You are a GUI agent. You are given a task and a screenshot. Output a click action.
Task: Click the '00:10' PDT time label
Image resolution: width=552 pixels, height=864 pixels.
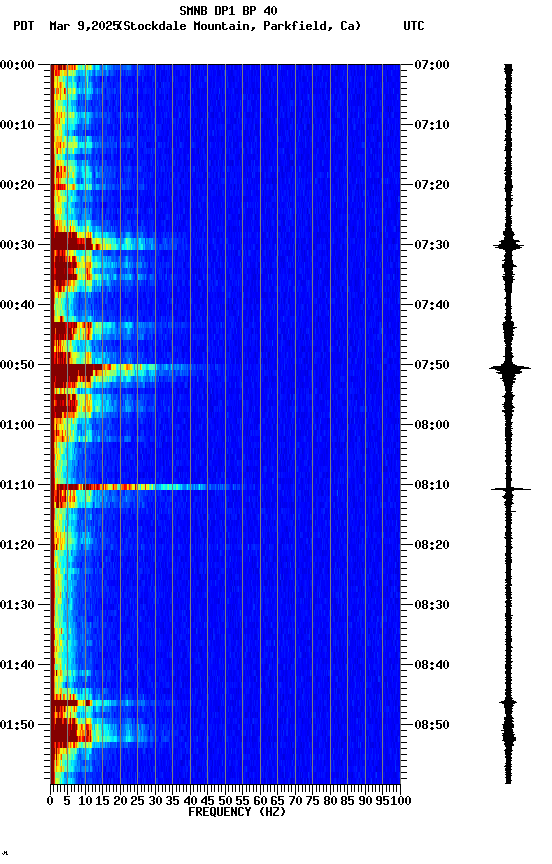[17, 125]
